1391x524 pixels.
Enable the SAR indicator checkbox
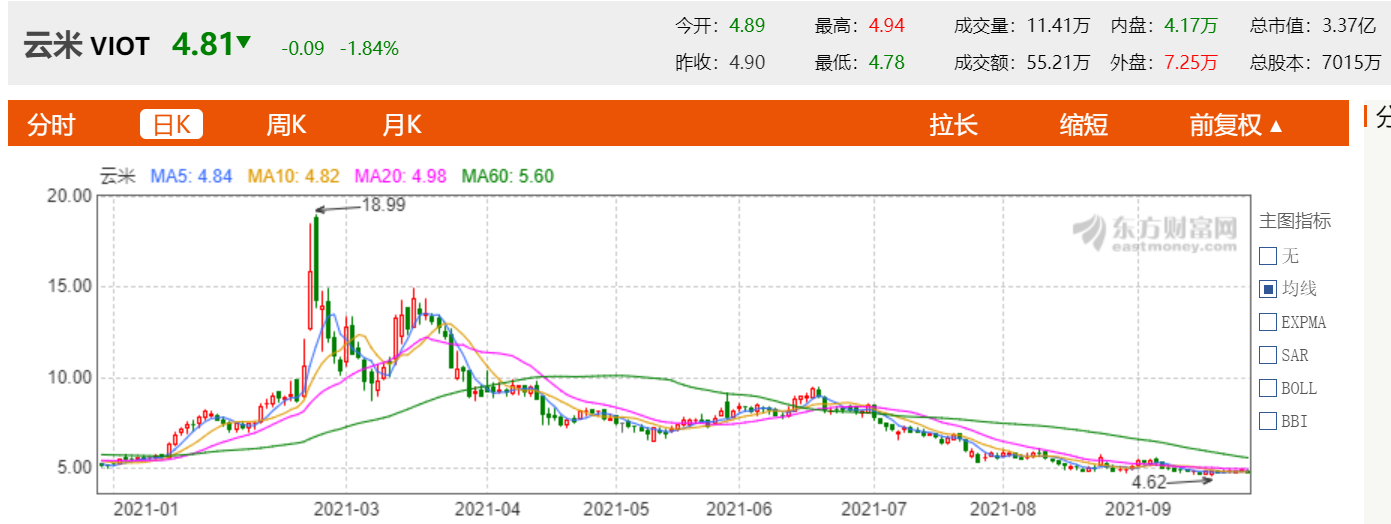pyautogui.click(x=1268, y=355)
